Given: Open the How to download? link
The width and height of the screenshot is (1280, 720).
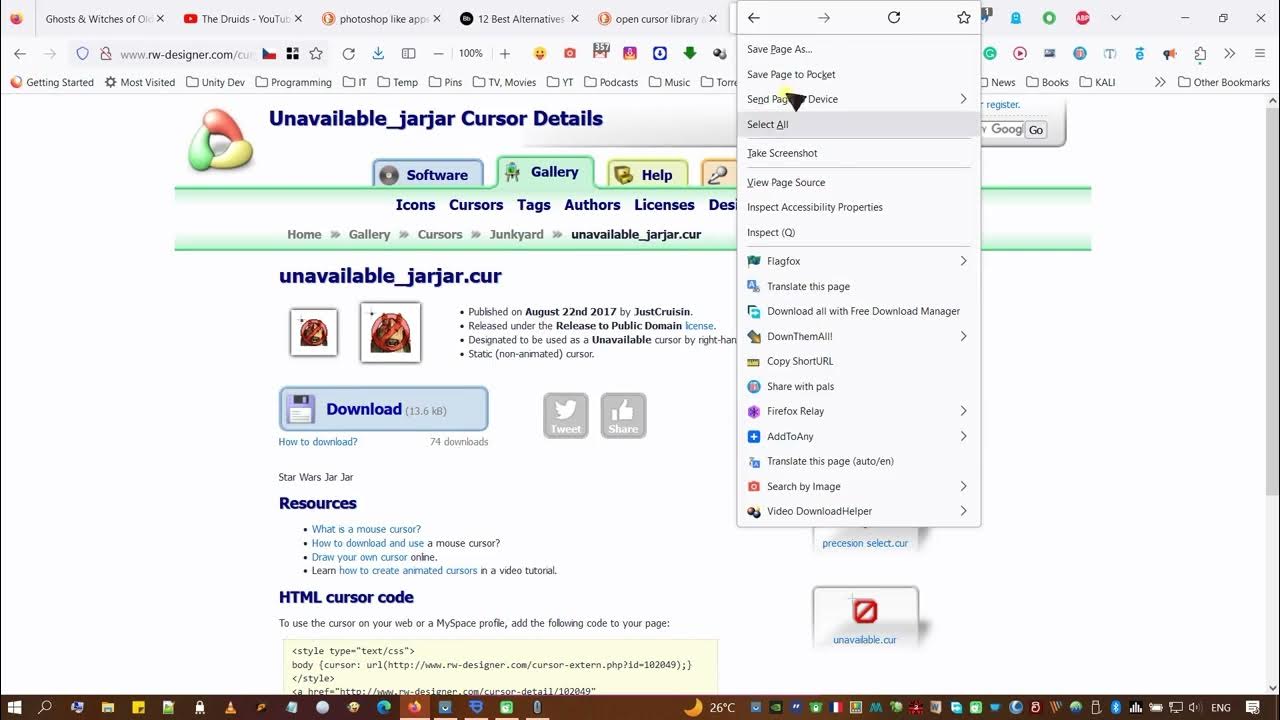Looking at the screenshot, I should coord(318,441).
